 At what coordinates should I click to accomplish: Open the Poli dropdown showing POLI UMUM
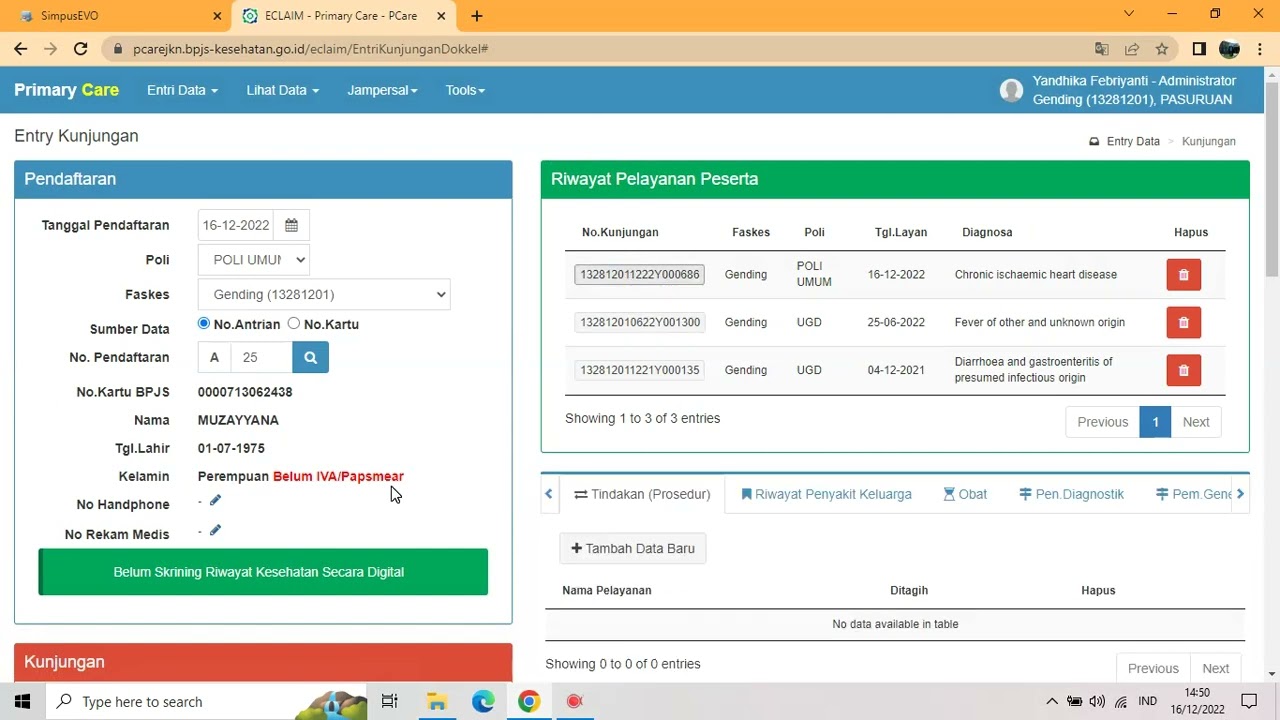click(x=254, y=260)
